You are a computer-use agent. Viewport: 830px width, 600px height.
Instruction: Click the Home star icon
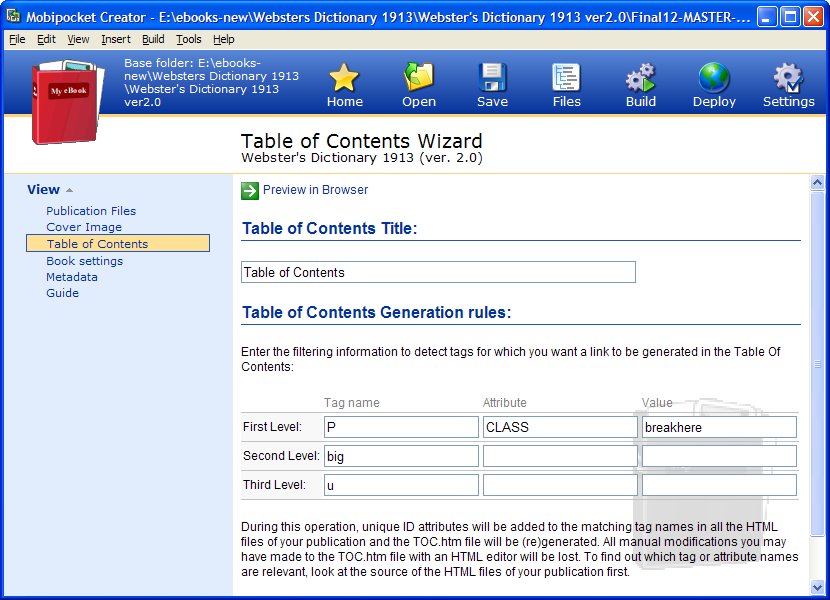[x=344, y=78]
